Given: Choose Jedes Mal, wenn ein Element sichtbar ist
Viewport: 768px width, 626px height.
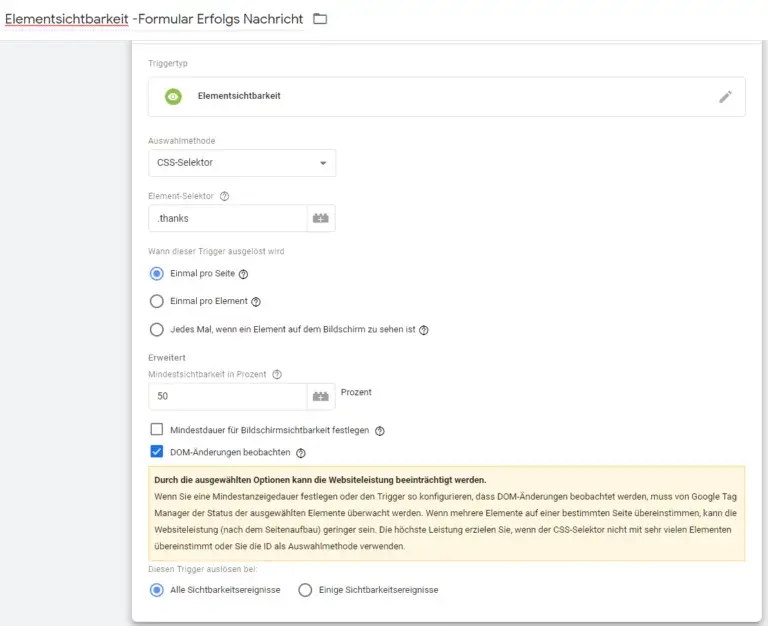Looking at the screenshot, I should pos(156,329).
